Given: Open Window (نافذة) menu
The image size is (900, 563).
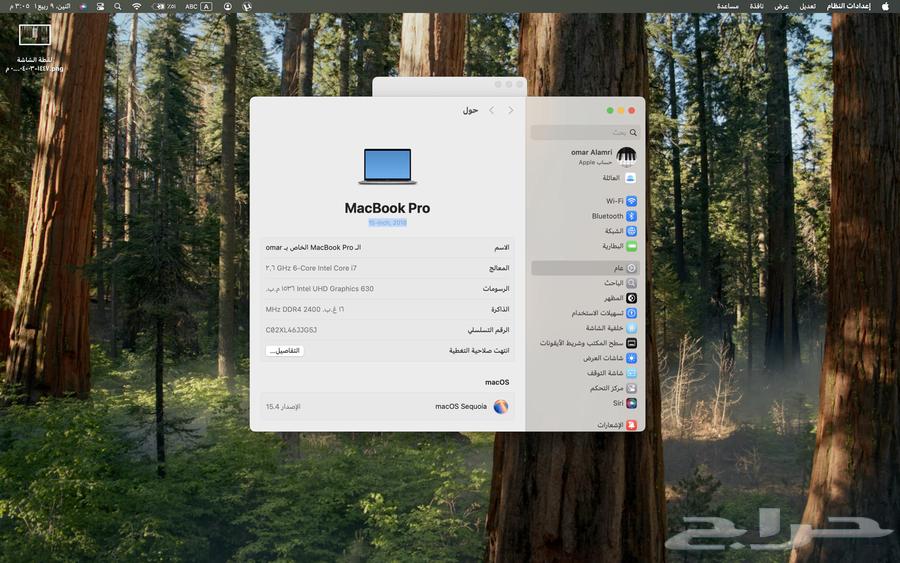Looking at the screenshot, I should coord(757,6).
